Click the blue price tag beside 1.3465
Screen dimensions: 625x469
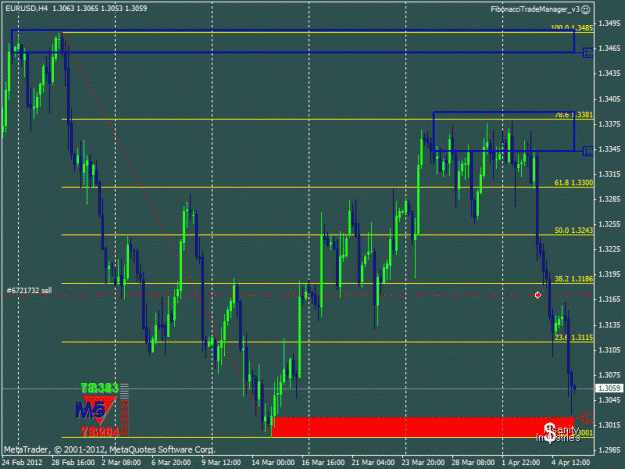pyautogui.click(x=588, y=53)
